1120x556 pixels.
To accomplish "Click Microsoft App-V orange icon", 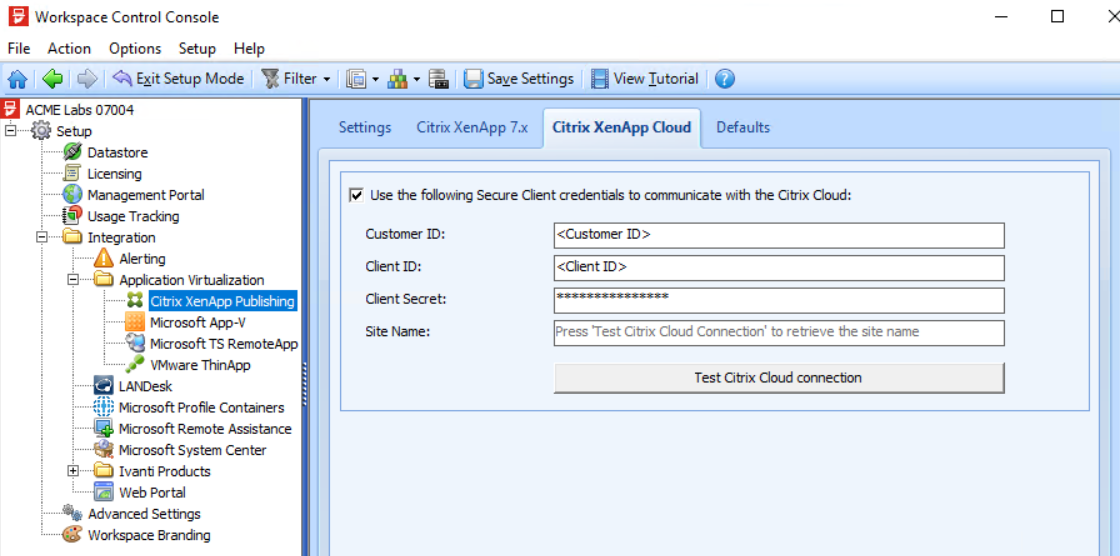I will (x=135, y=322).
